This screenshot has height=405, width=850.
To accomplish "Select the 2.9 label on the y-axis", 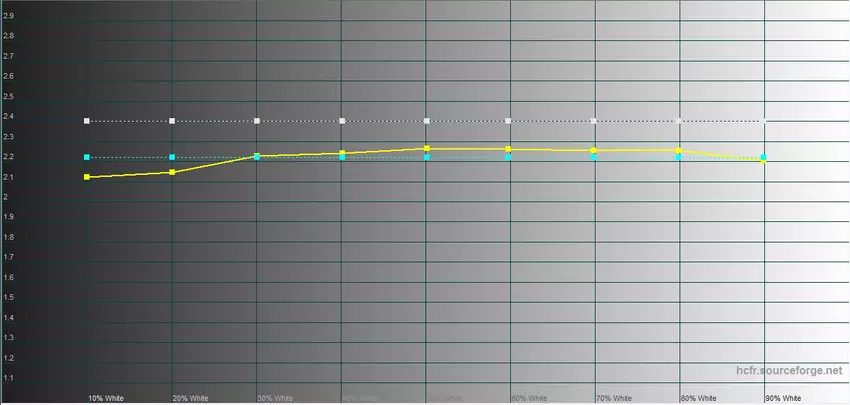I will tap(9, 16).
